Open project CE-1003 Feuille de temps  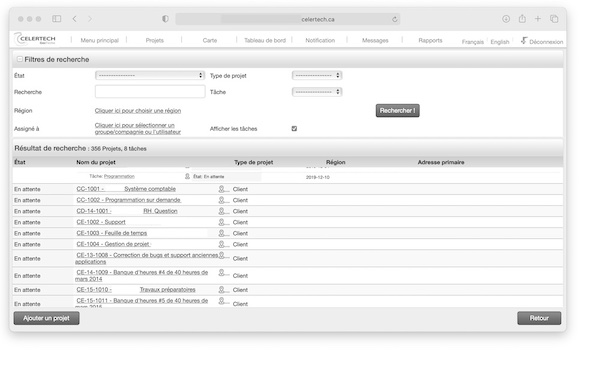click(x=111, y=233)
